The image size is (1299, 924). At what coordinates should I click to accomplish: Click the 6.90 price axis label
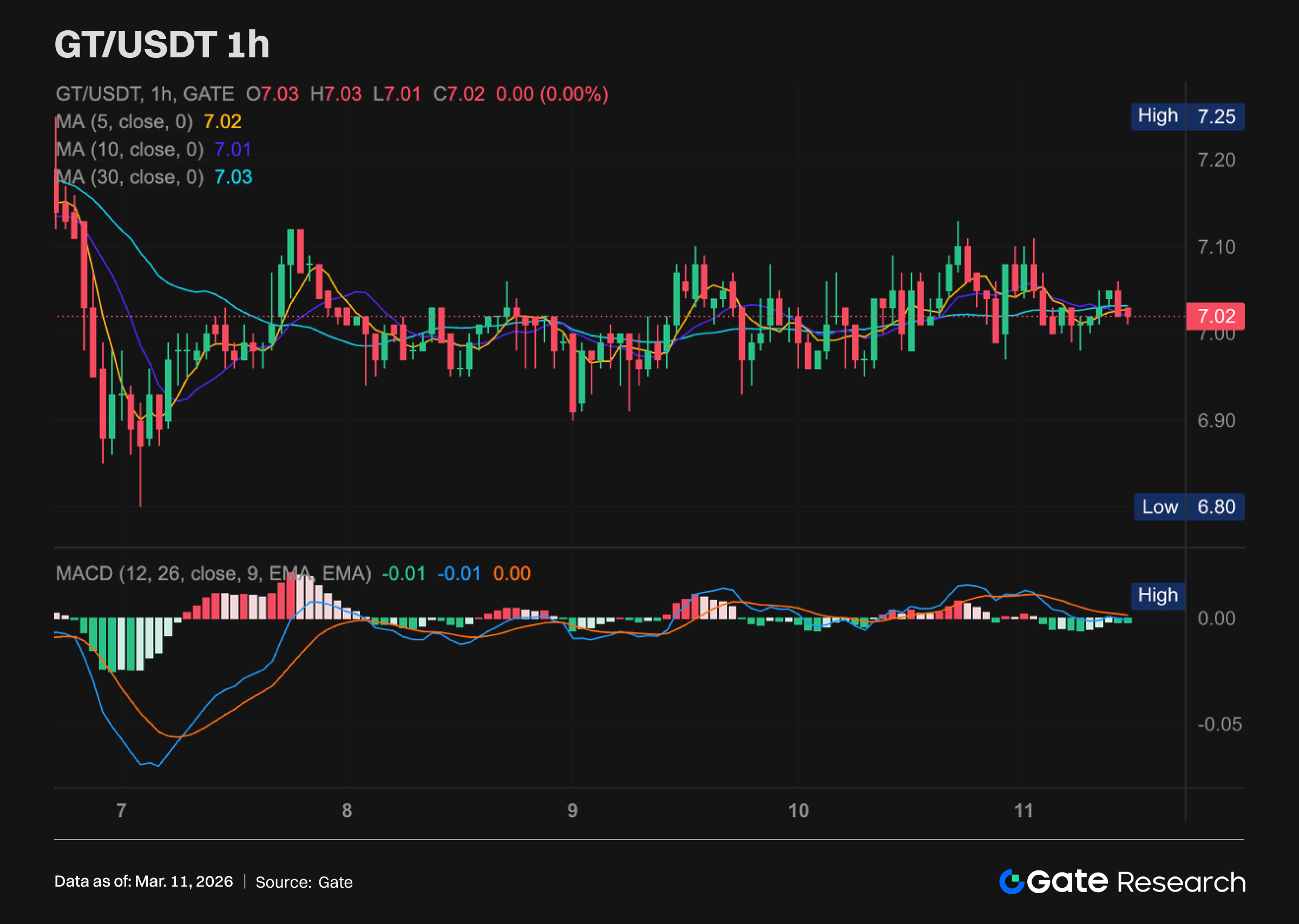click(x=1217, y=420)
